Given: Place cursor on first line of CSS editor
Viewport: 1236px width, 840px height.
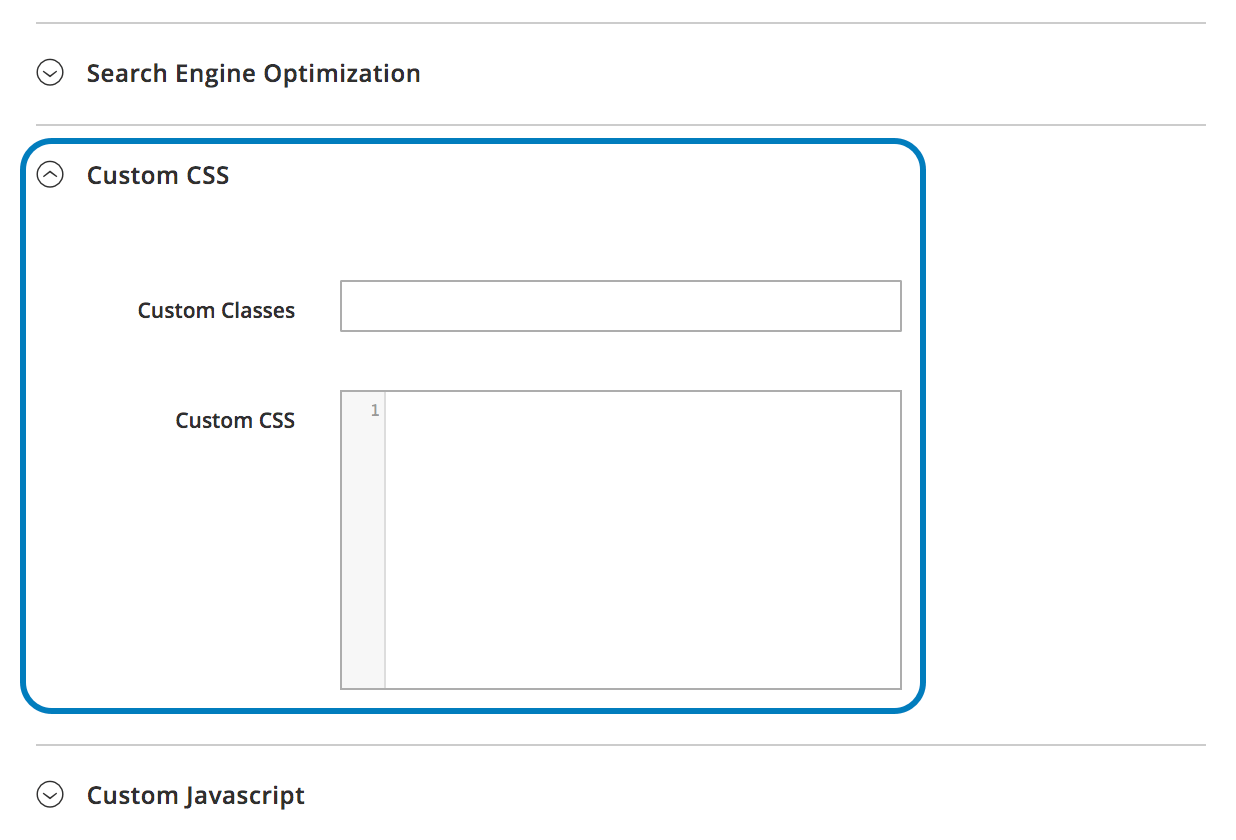Looking at the screenshot, I should (640, 411).
